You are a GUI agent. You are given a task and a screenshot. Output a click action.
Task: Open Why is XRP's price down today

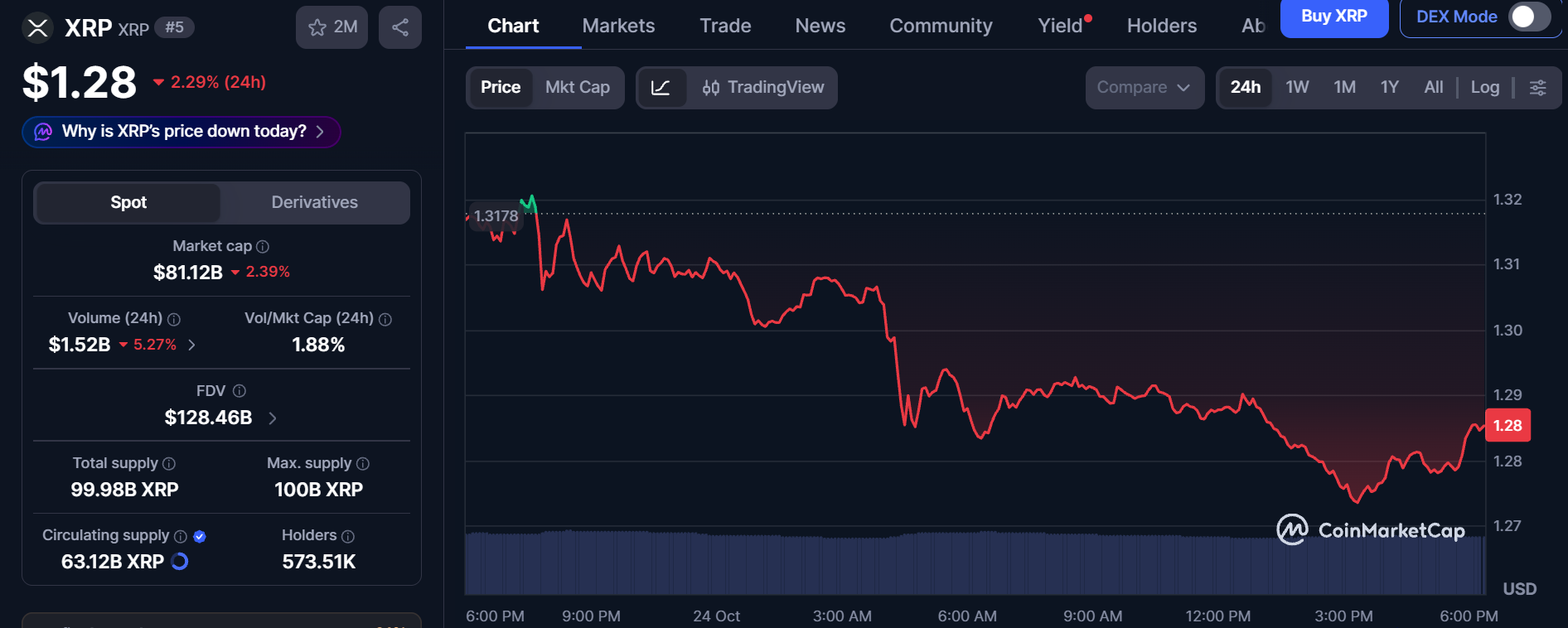pyautogui.click(x=181, y=132)
